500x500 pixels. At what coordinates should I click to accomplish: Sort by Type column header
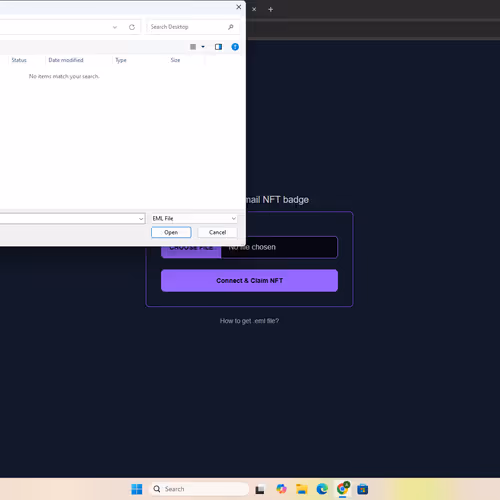pos(121,60)
